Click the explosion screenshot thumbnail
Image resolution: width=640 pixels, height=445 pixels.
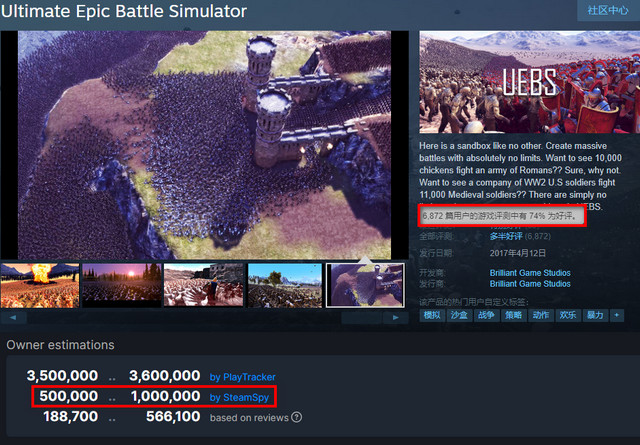(x=39, y=285)
